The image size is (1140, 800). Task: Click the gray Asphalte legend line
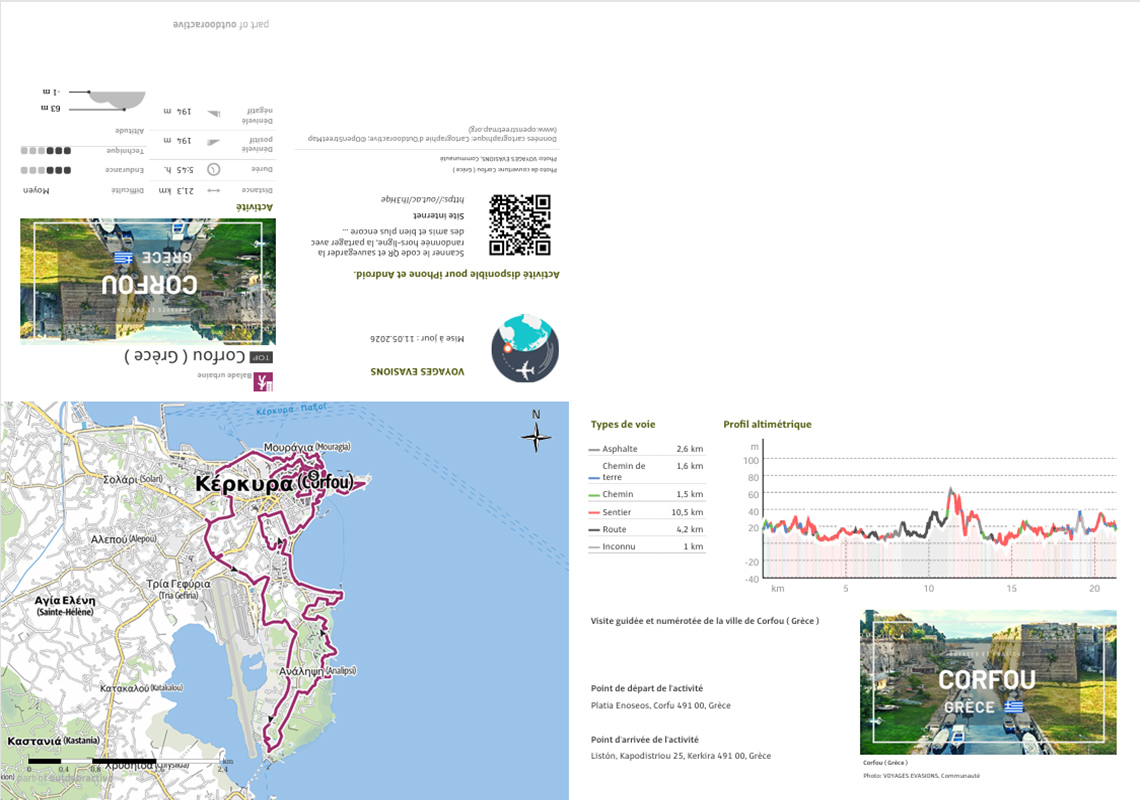(594, 450)
